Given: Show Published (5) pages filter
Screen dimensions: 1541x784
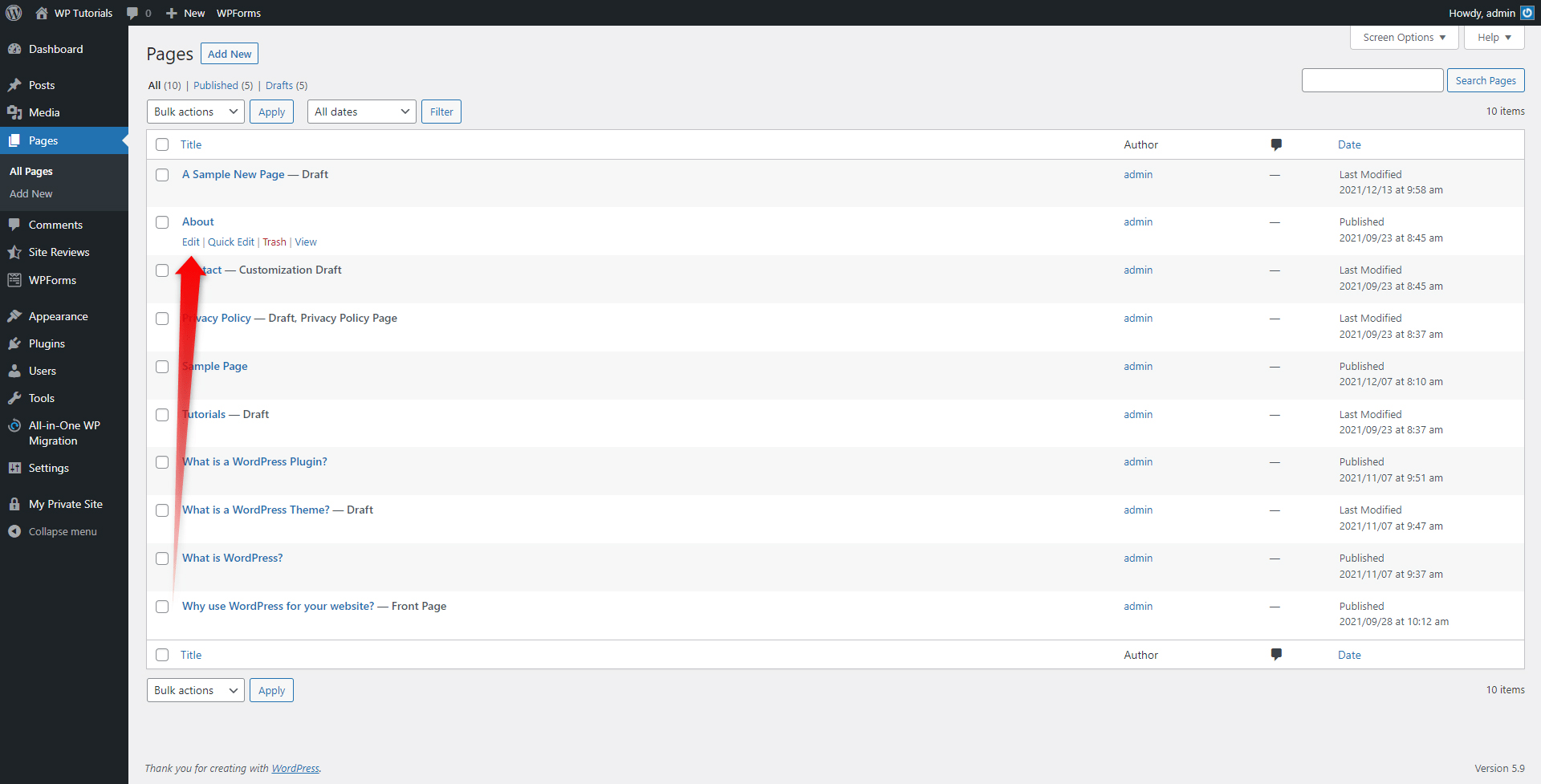Looking at the screenshot, I should click(223, 85).
